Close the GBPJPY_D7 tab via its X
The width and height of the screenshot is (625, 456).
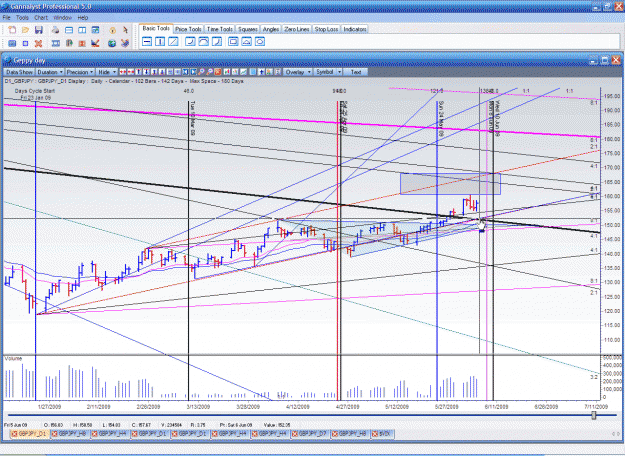[x=295, y=434]
